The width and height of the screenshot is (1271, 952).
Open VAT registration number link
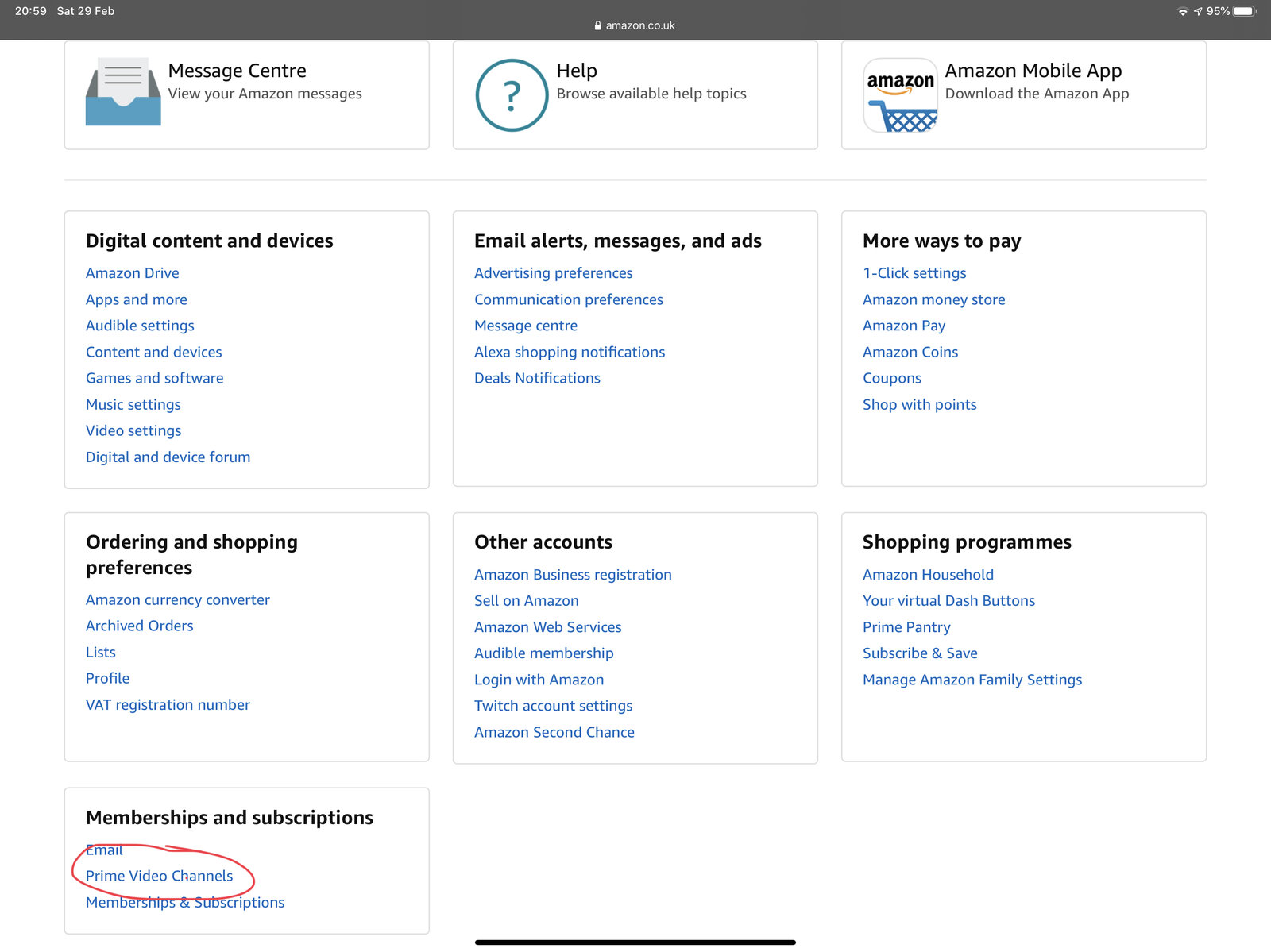tap(168, 705)
